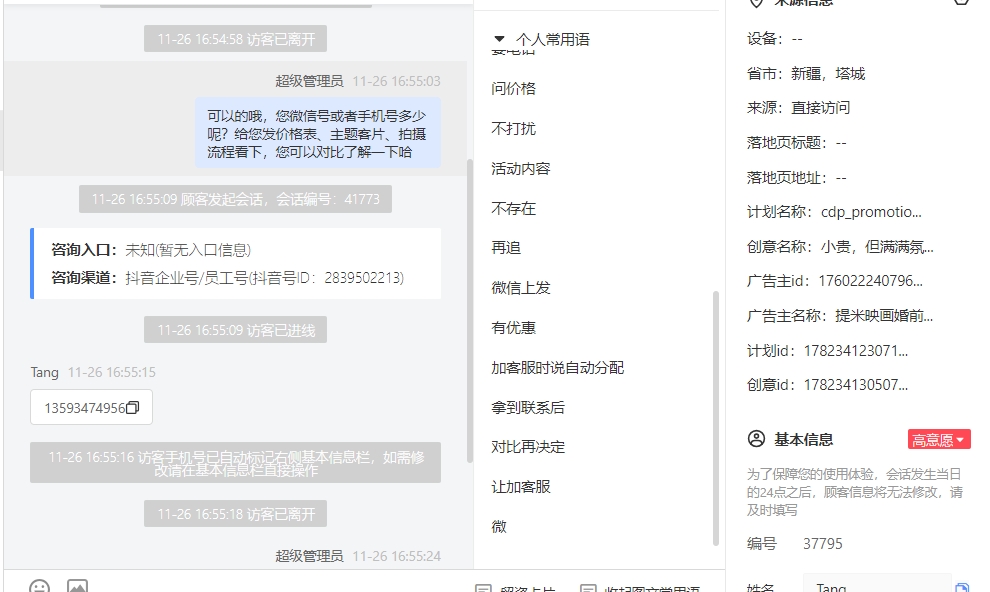This screenshot has height=592, width=990.
Task: Click the 落地页标题 row
Action: (797, 143)
